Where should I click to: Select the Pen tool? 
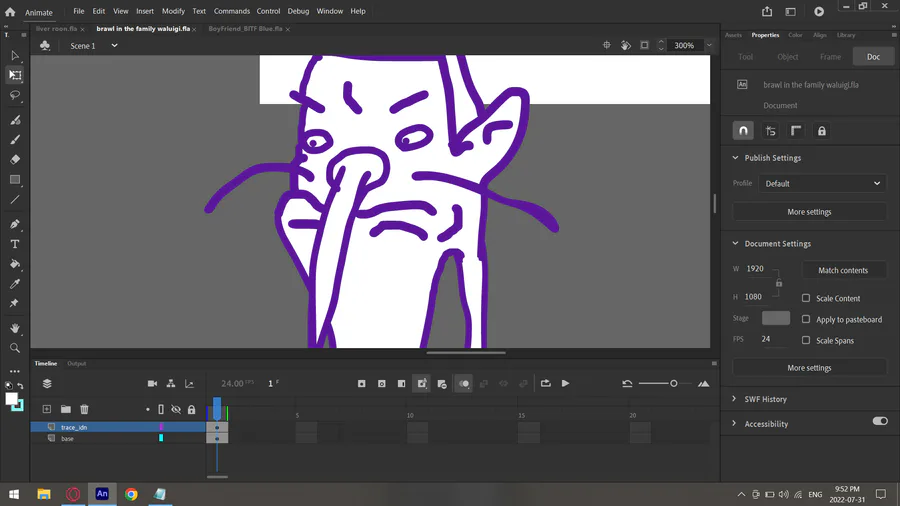pos(15,224)
